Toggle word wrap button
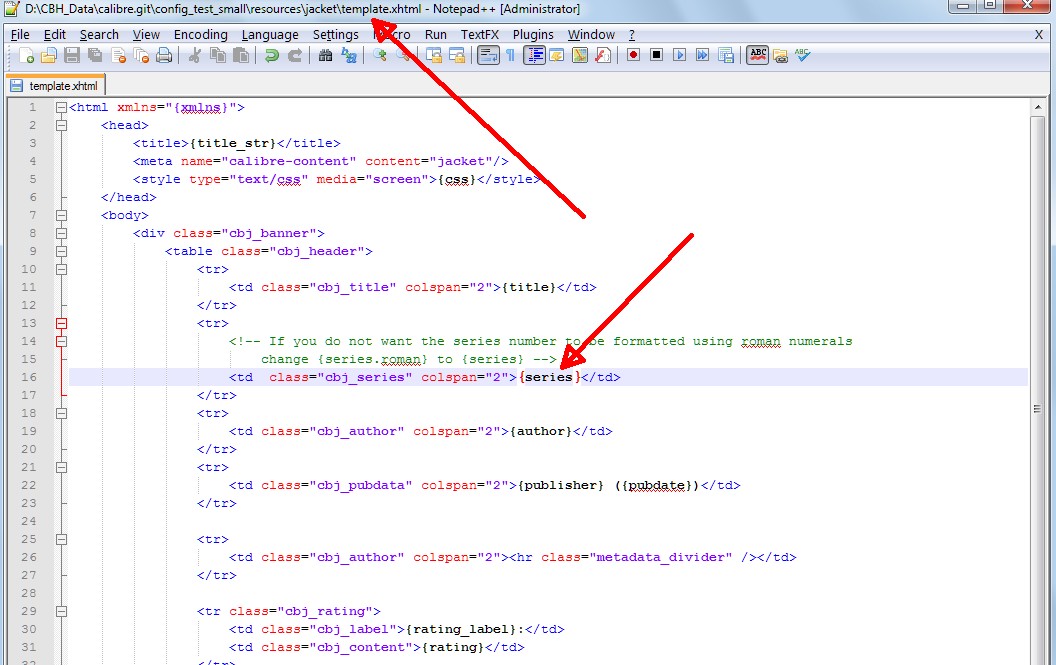This screenshot has height=665, width=1056. click(x=488, y=55)
